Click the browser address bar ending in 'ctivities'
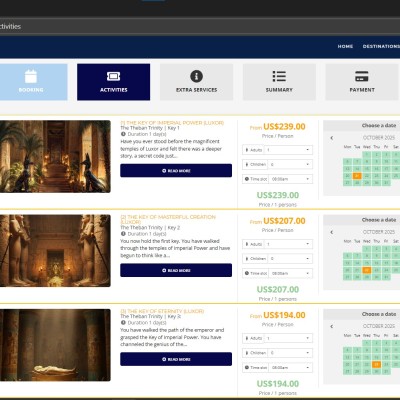The height and width of the screenshot is (400, 400). (200, 26)
